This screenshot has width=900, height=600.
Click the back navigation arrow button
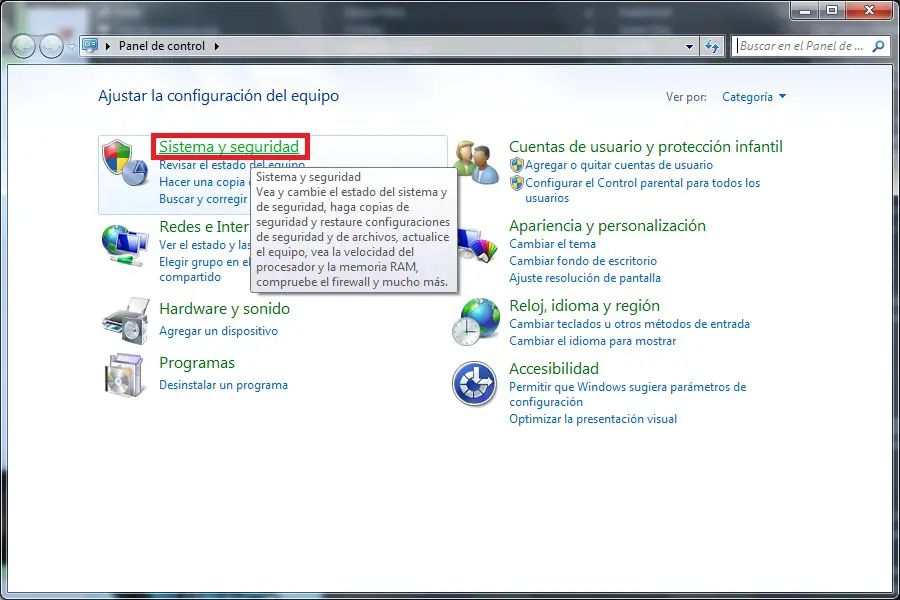[24, 46]
